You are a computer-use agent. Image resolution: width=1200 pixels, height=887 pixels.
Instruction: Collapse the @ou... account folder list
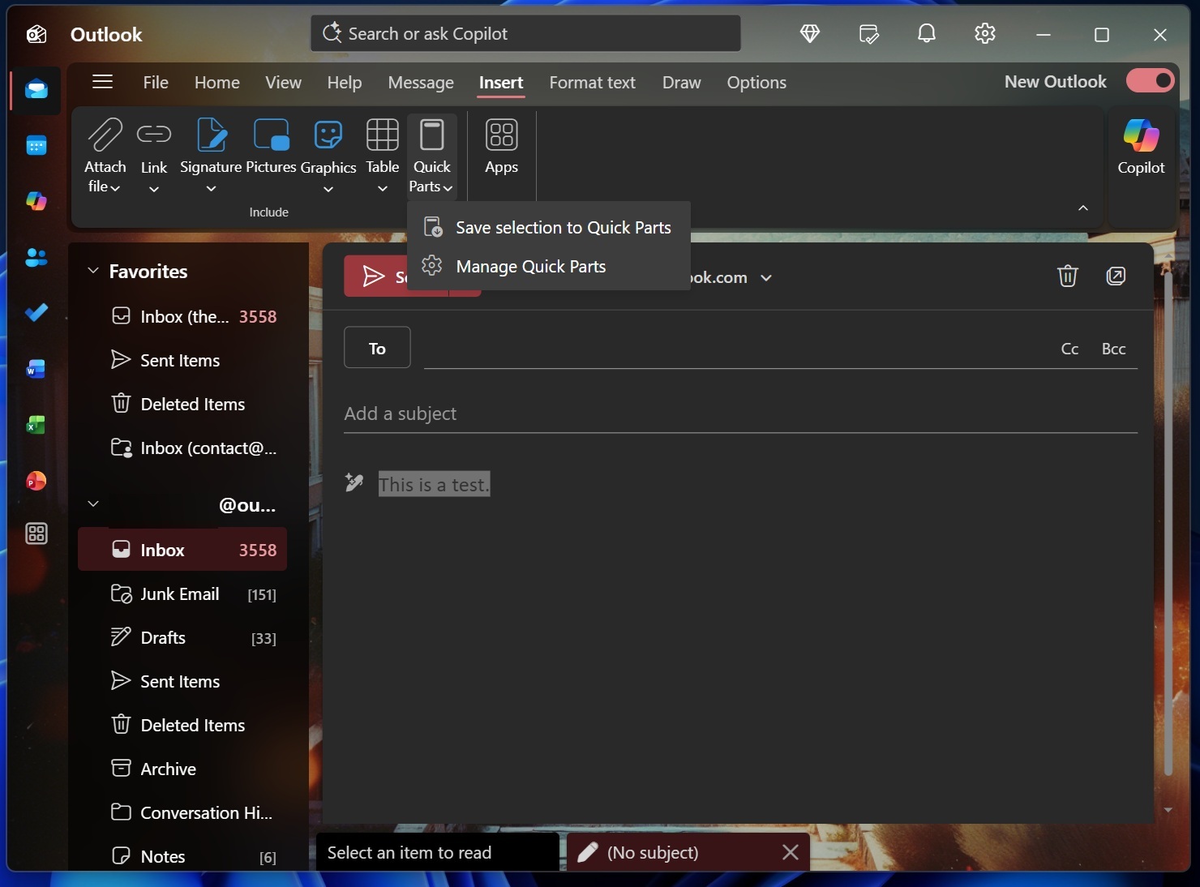pos(93,505)
